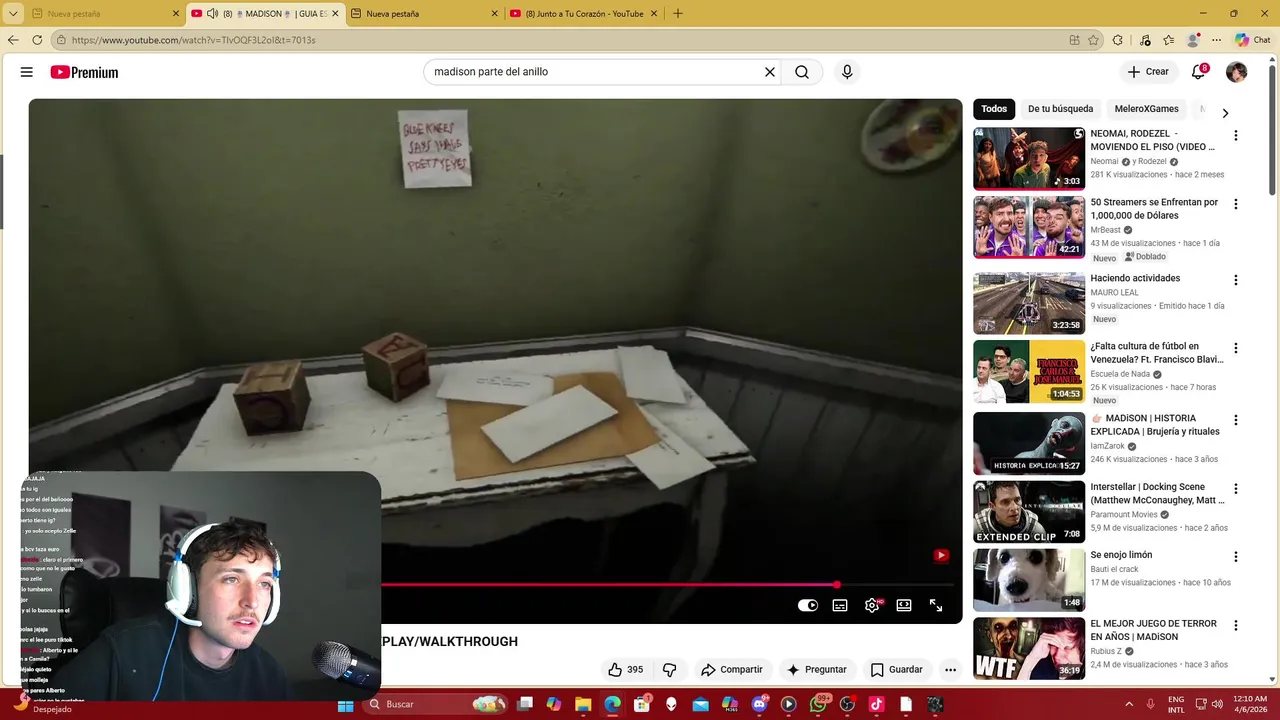Open File Explorer from the taskbar
The width and height of the screenshot is (1280, 720).
[583, 704]
